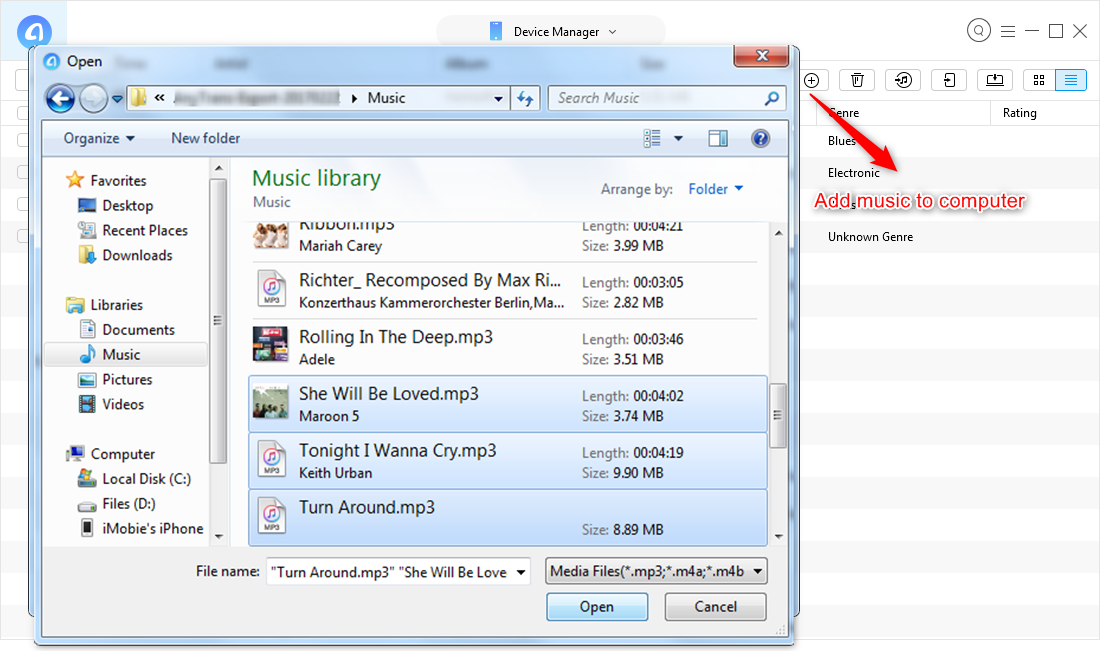Click the Open button
1100x651 pixels.
coord(597,607)
